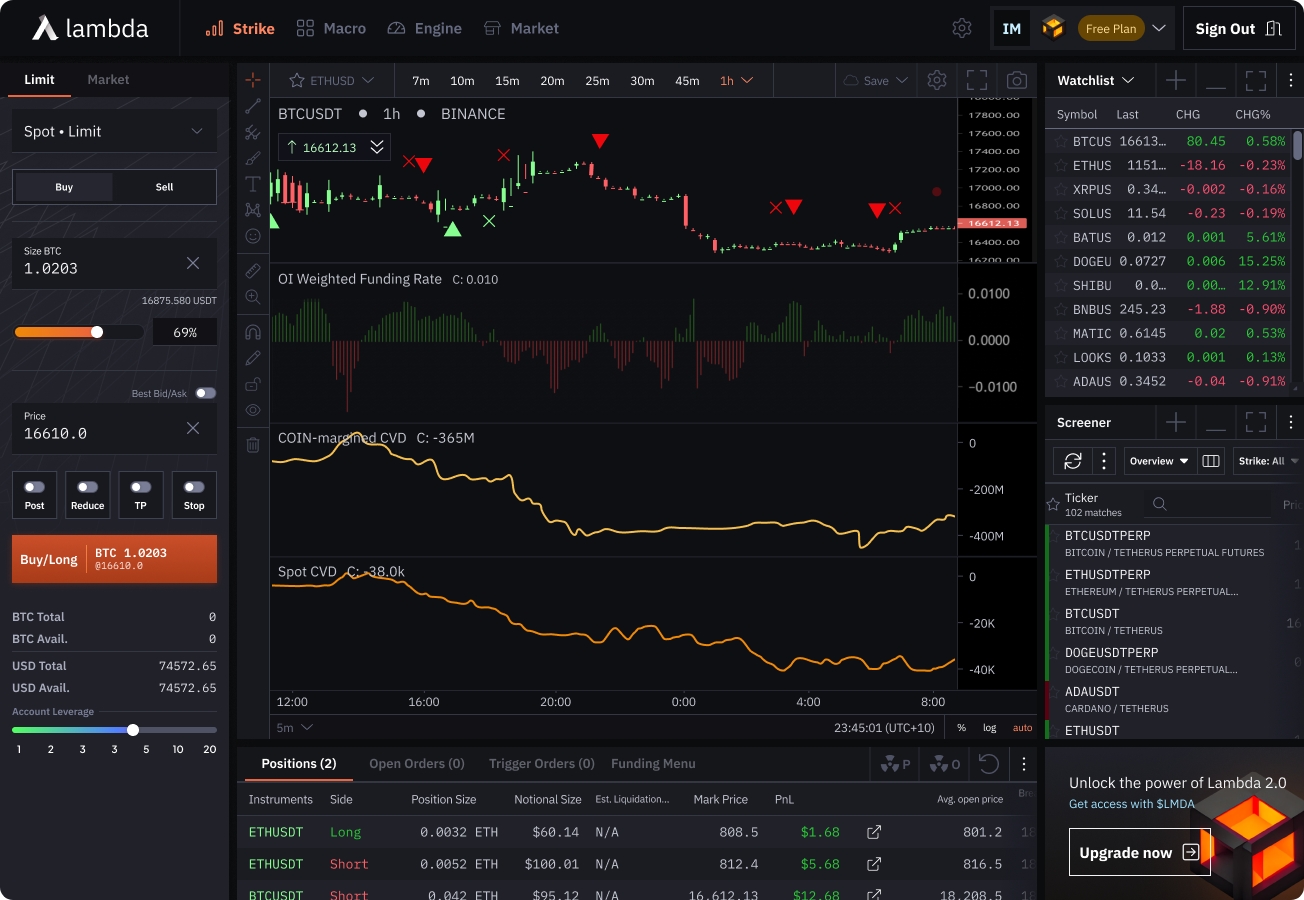Click the chart screenshot camera icon
This screenshot has width=1304, height=900.
[x=1017, y=80]
